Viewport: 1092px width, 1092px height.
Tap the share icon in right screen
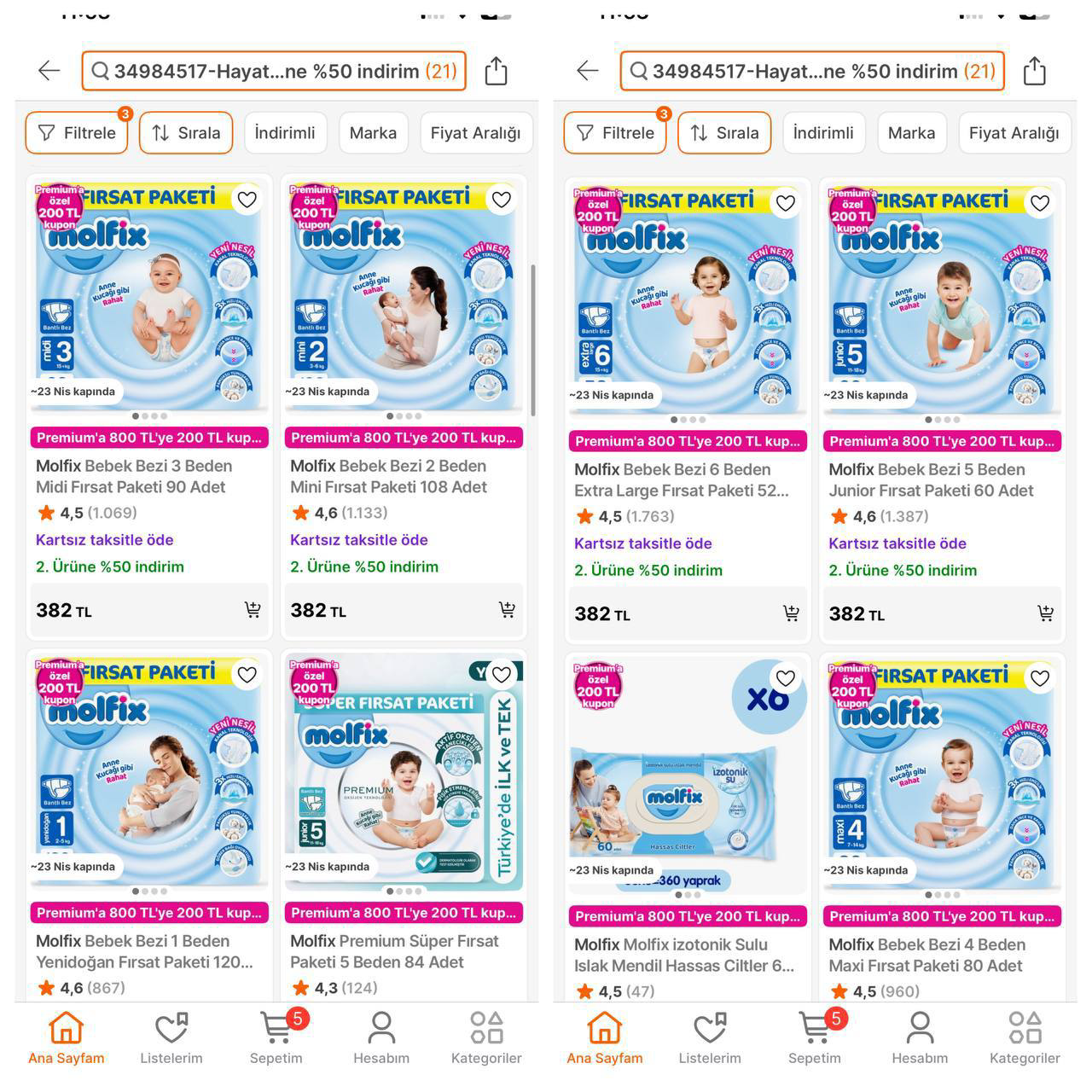[x=1034, y=71]
